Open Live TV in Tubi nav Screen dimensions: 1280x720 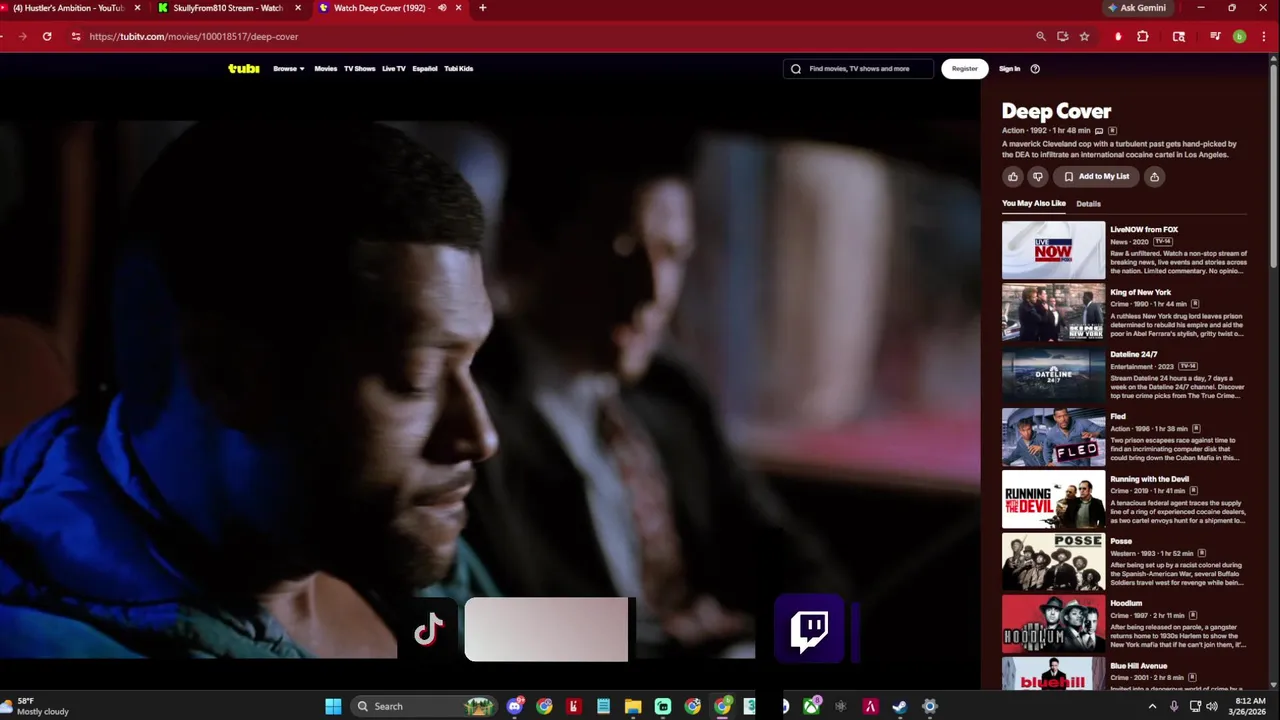click(x=394, y=69)
